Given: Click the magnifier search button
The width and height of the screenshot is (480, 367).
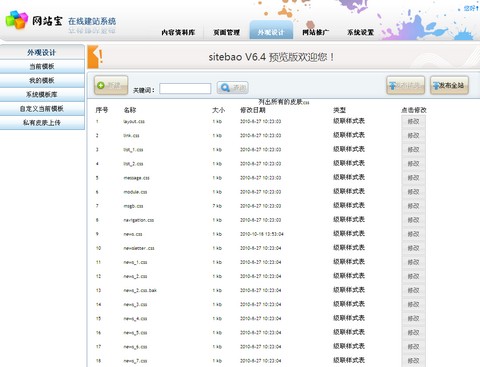Looking at the screenshot, I should (233, 88).
